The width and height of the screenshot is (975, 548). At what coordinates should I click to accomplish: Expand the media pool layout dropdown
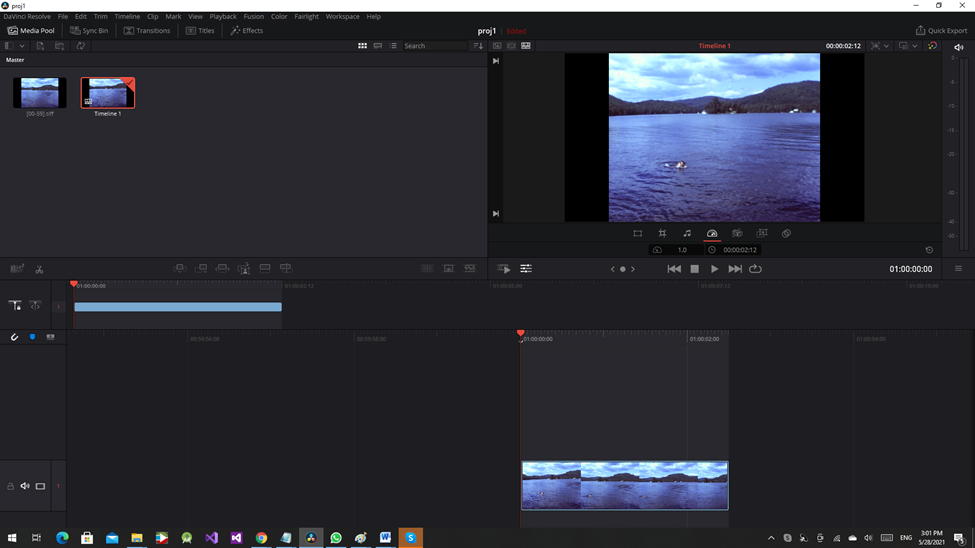[x=22, y=46]
